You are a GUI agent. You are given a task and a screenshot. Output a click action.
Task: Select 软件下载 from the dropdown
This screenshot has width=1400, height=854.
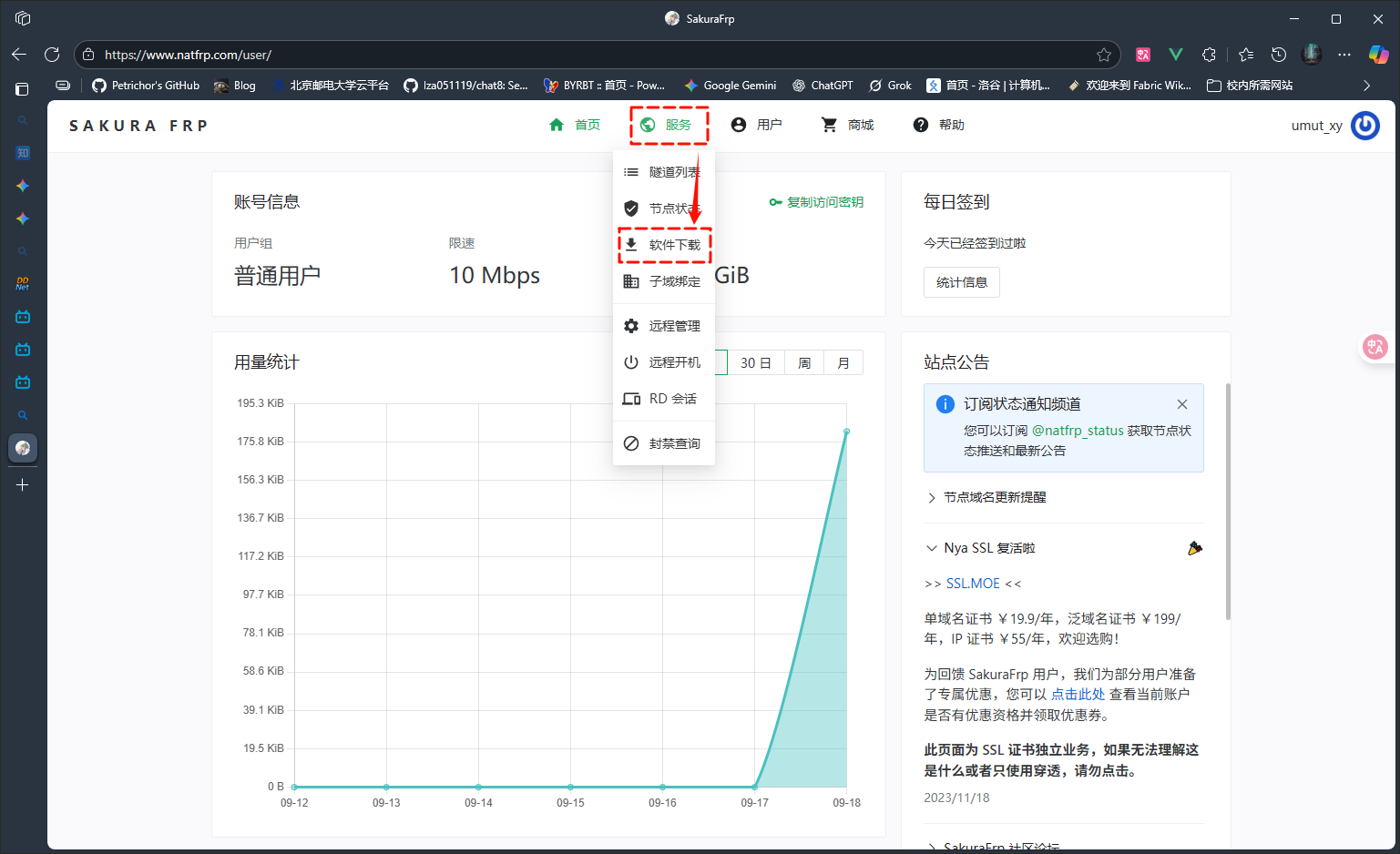tap(664, 245)
